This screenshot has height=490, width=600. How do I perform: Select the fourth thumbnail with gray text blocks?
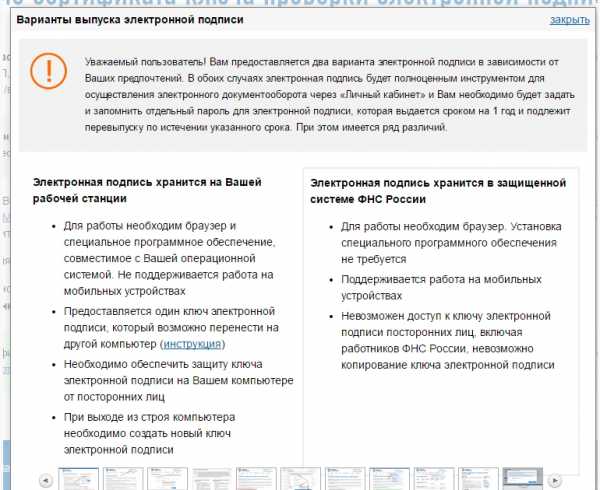[212, 479]
